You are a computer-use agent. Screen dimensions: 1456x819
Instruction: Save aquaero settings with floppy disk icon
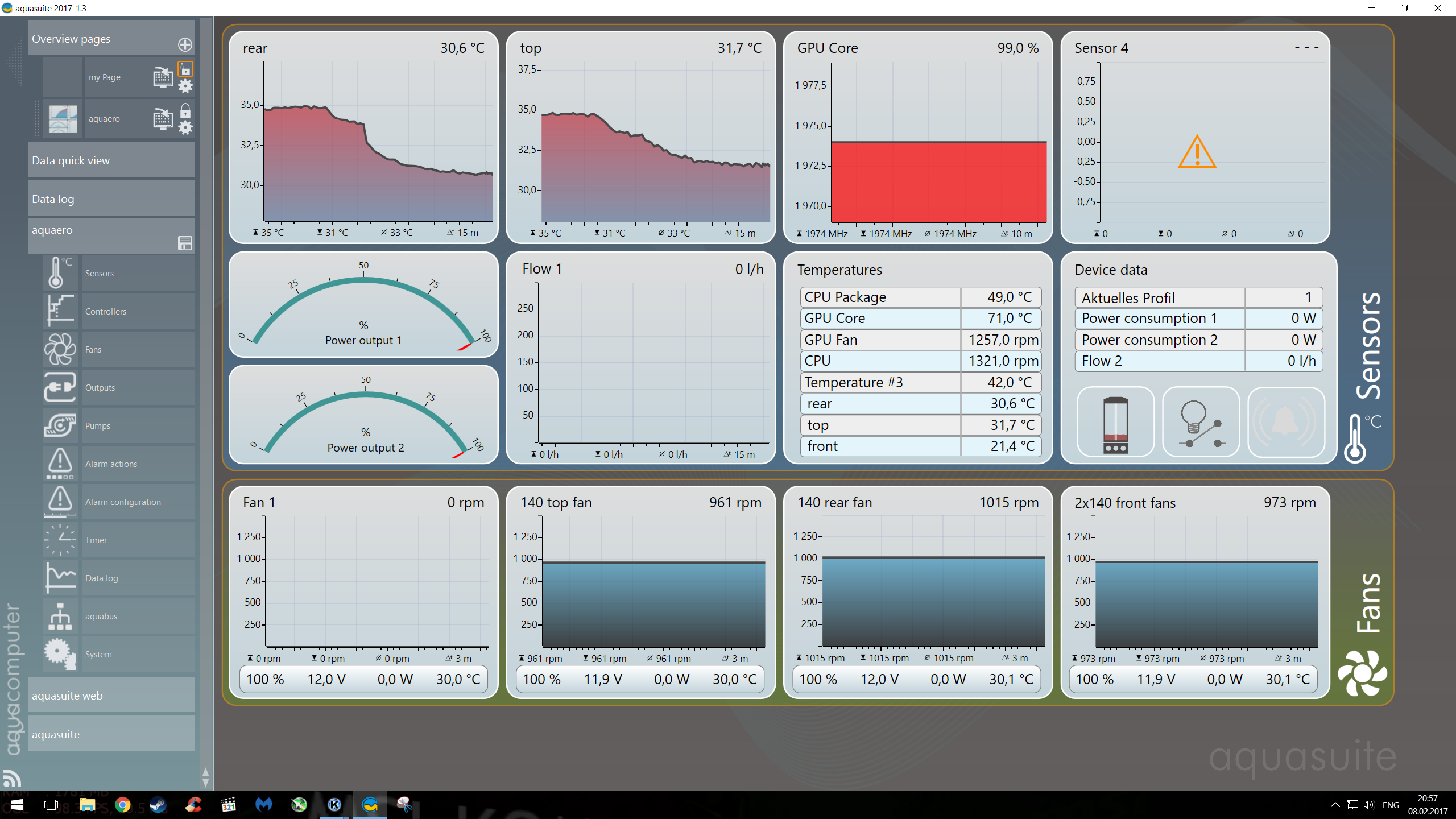coord(185,243)
